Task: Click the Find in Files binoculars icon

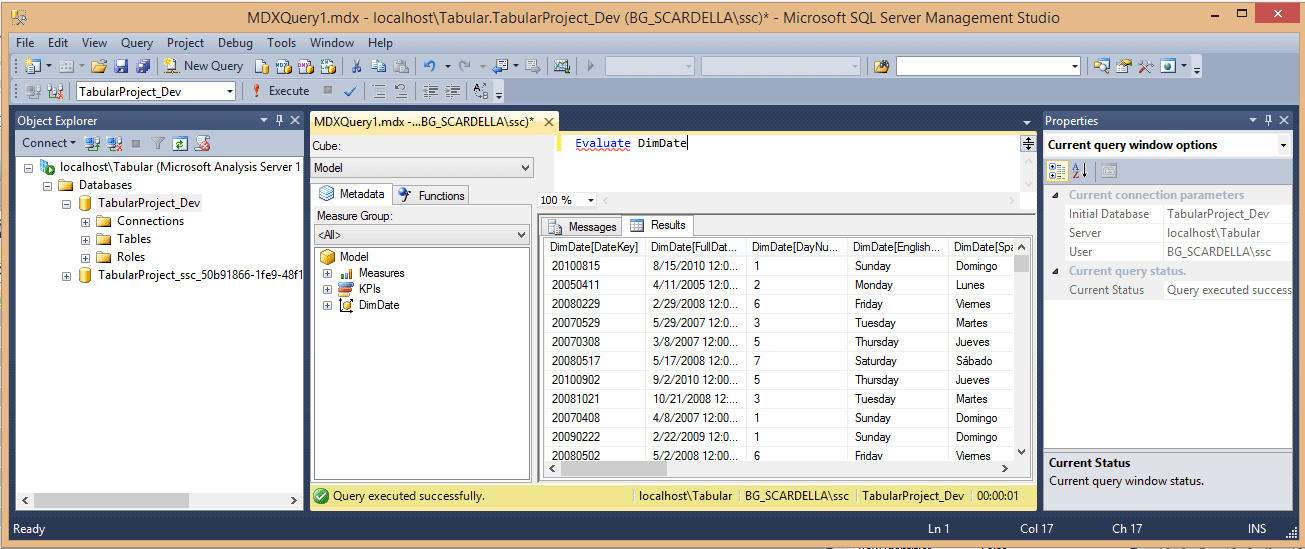Action: click(881, 66)
